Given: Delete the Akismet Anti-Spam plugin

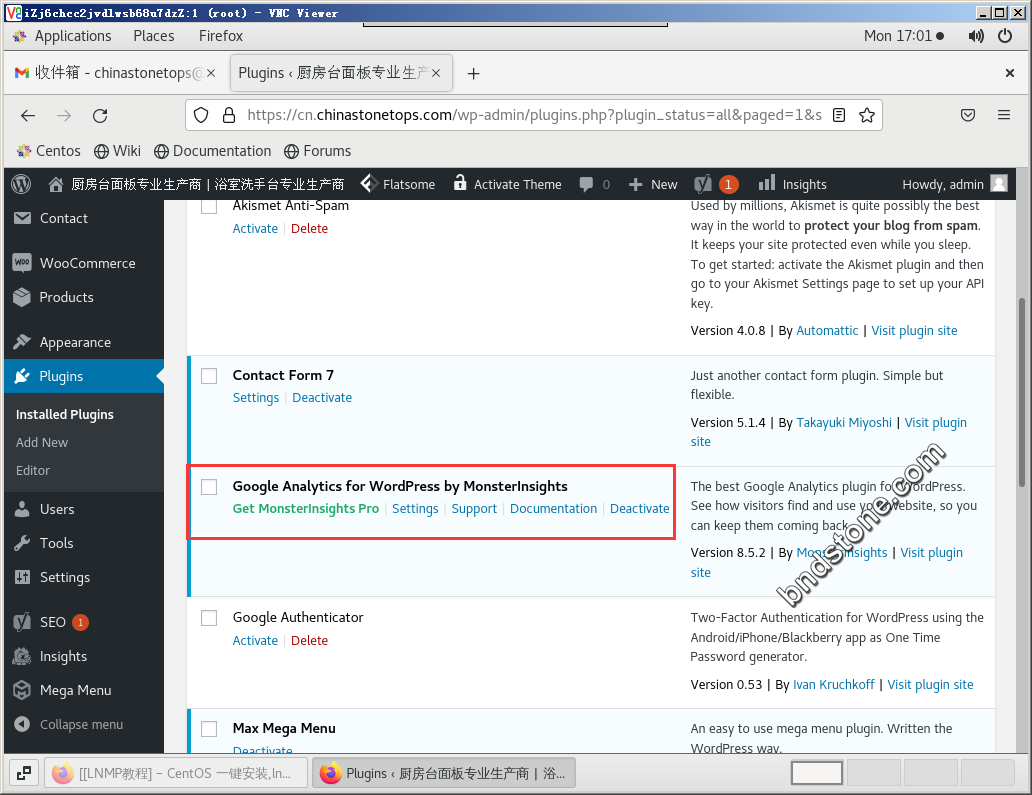Looking at the screenshot, I should (309, 229).
